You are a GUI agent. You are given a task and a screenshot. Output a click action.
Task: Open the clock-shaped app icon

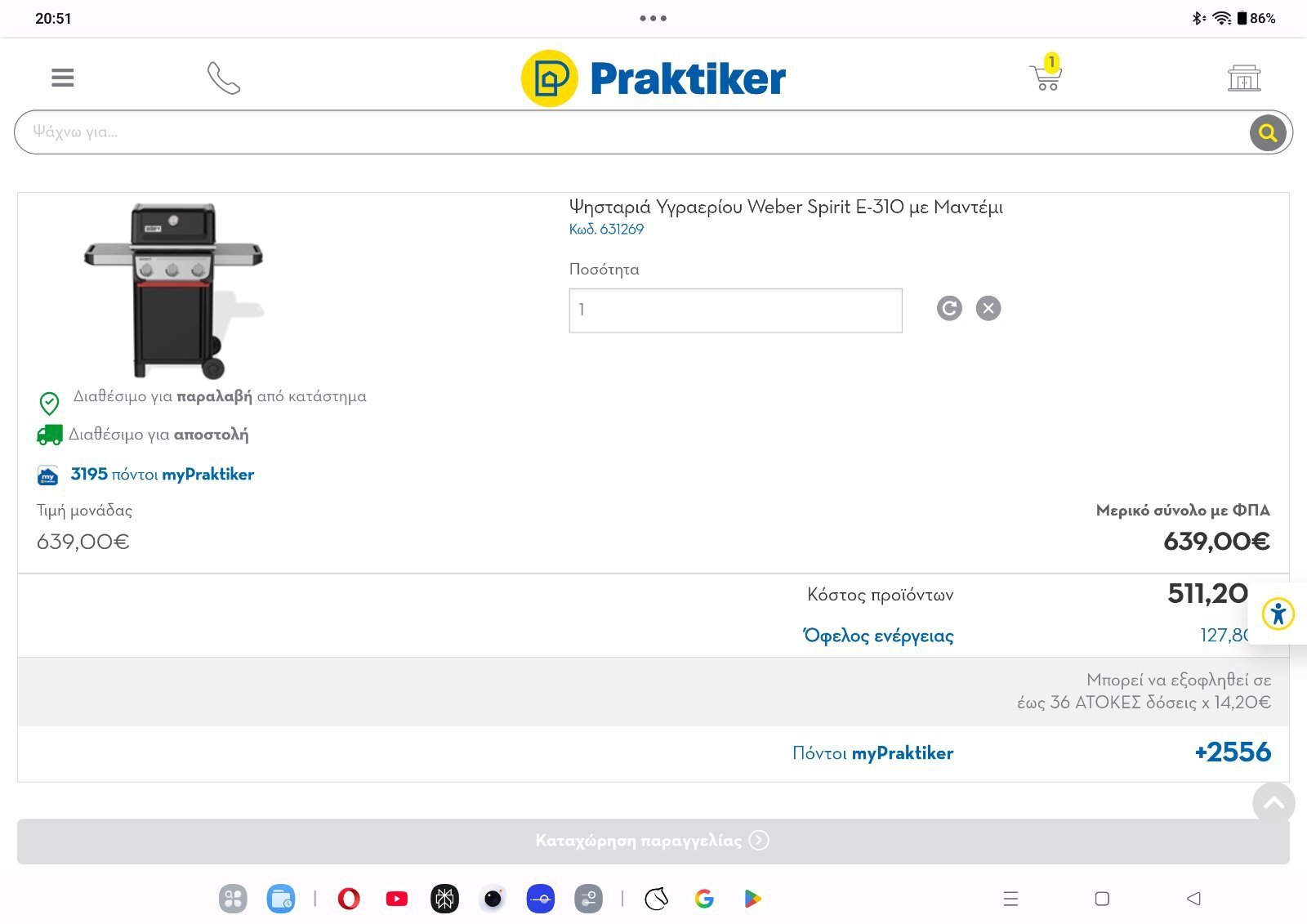point(656,899)
